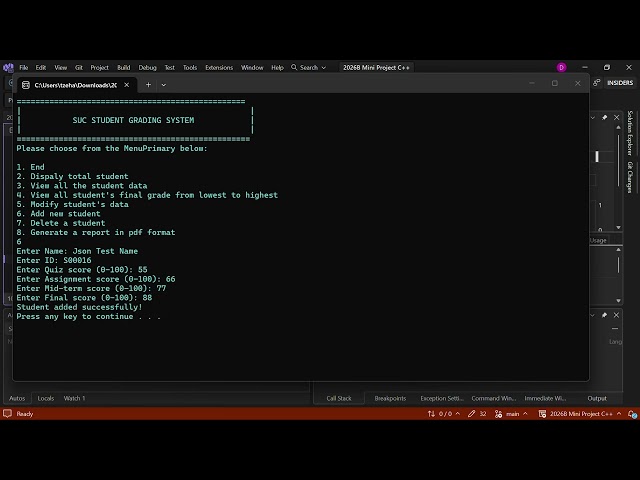Switch to the Output tab
The image size is (640, 480).
pos(597,398)
